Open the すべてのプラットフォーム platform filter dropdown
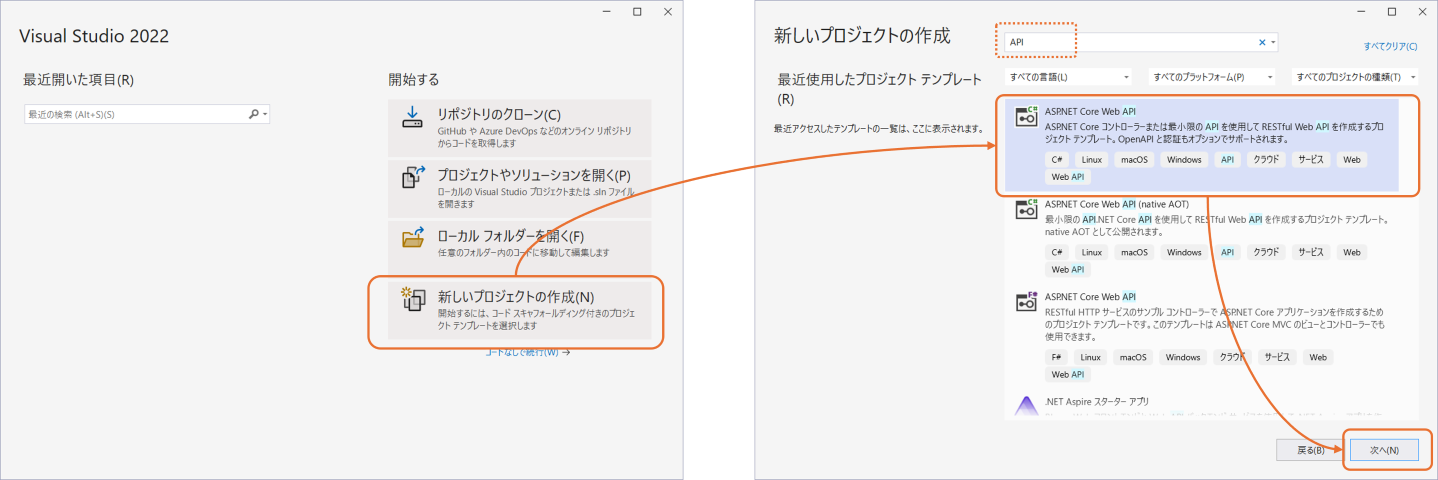1438x480 pixels. (x=1212, y=77)
